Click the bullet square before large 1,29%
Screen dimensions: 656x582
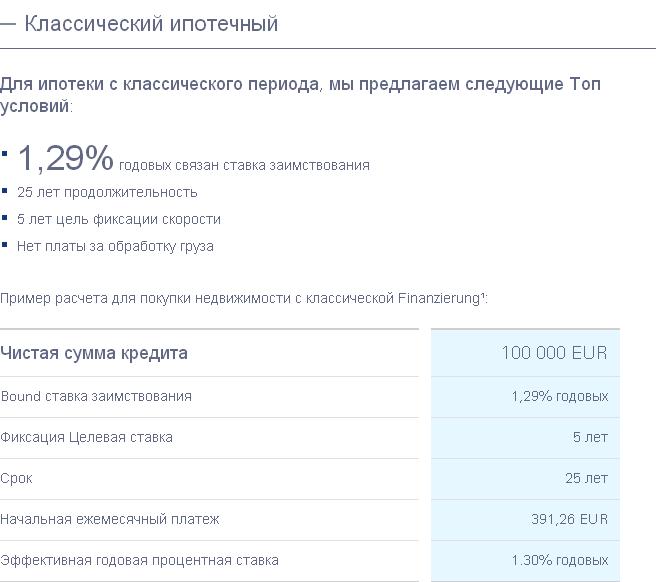5,155
